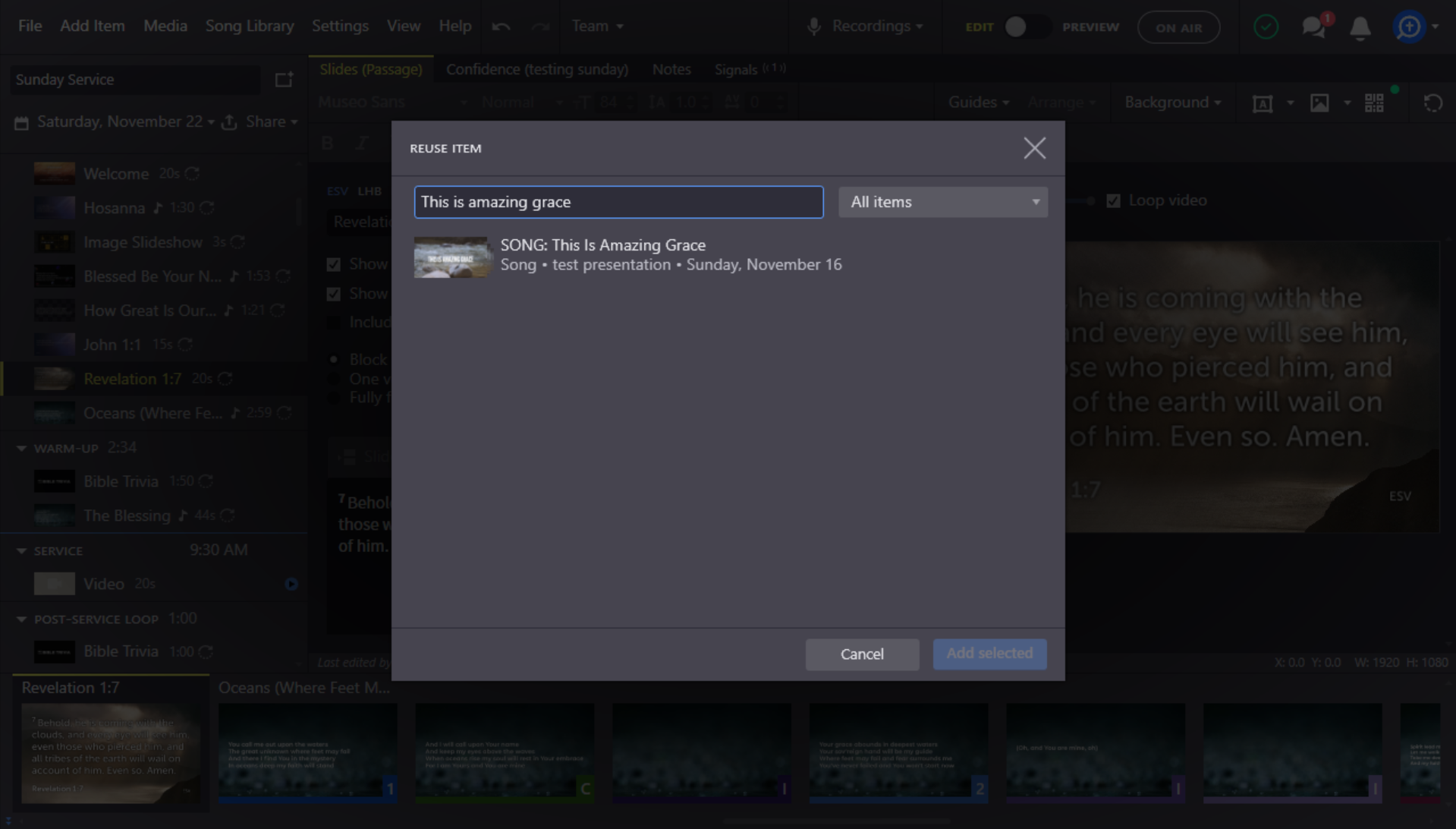Switch to the Notes tab
This screenshot has height=829, width=1456.
coord(671,70)
